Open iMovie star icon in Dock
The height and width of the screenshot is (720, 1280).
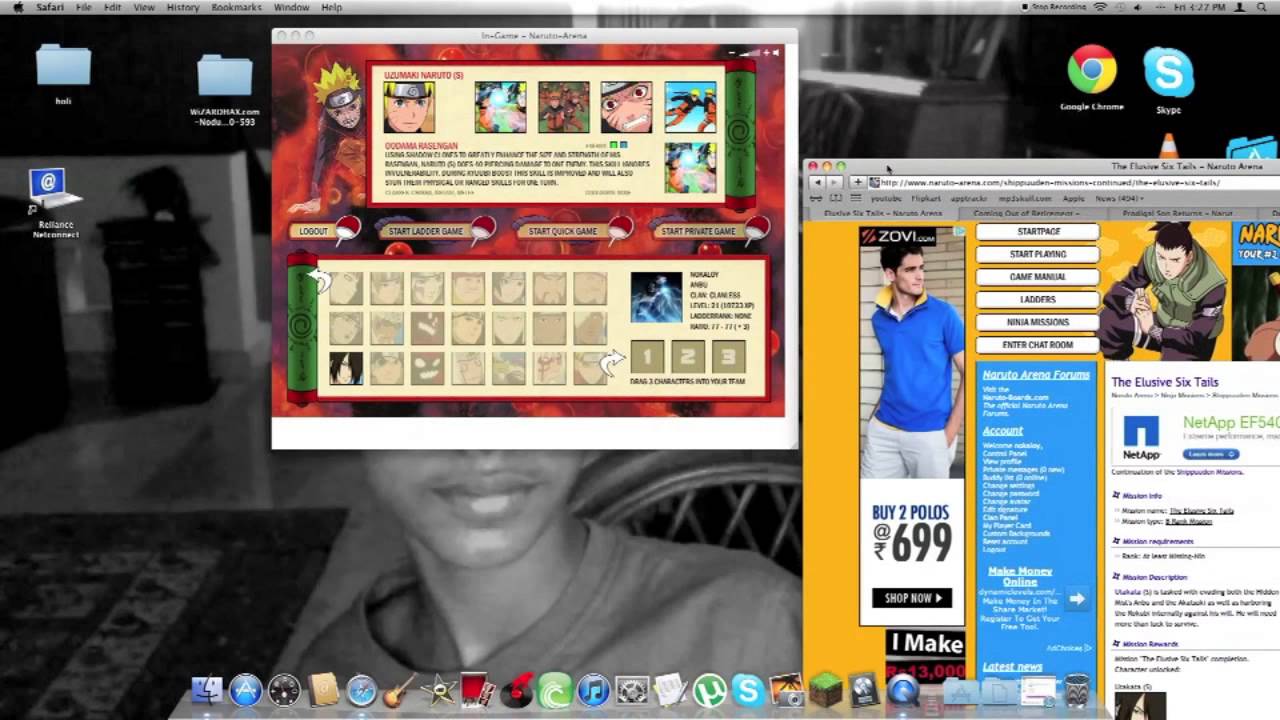pyautogui.click(x=438, y=690)
